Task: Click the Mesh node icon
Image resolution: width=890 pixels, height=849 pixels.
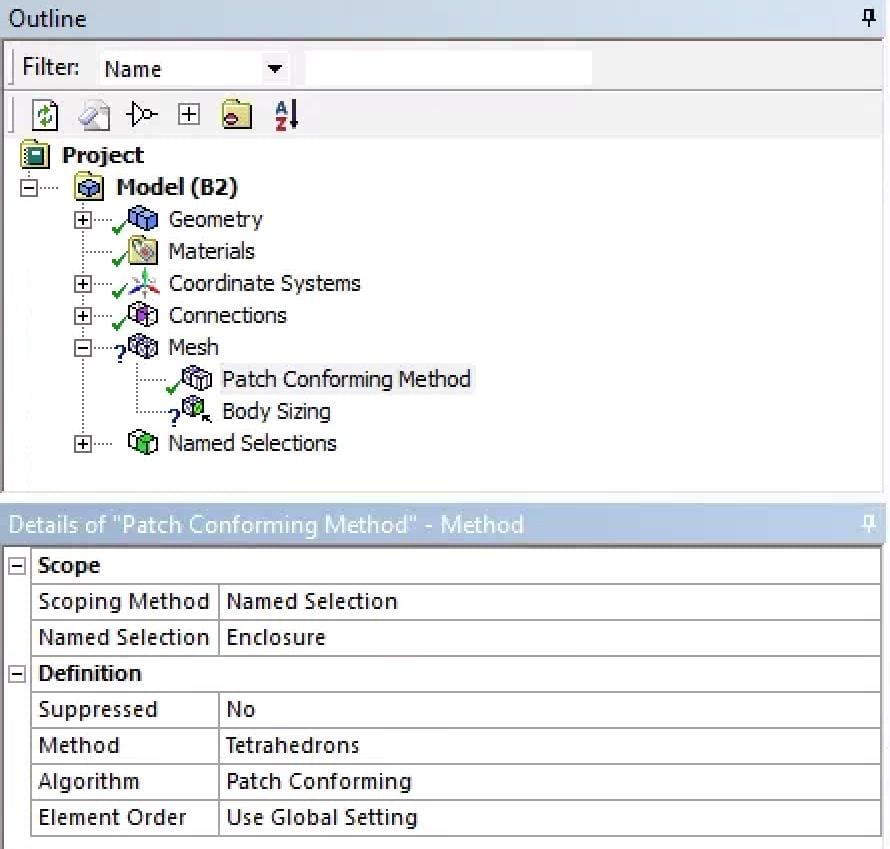Action: (x=142, y=346)
